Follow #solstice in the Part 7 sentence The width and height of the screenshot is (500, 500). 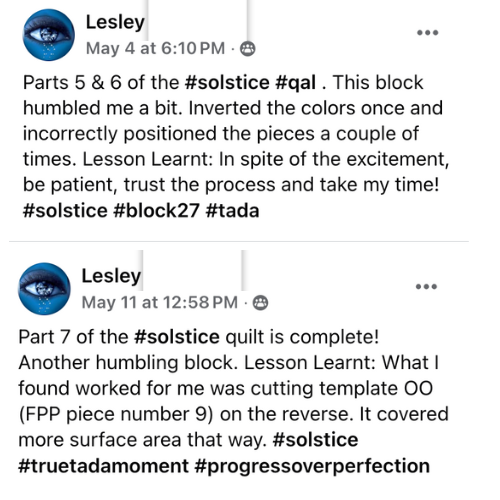177,337
